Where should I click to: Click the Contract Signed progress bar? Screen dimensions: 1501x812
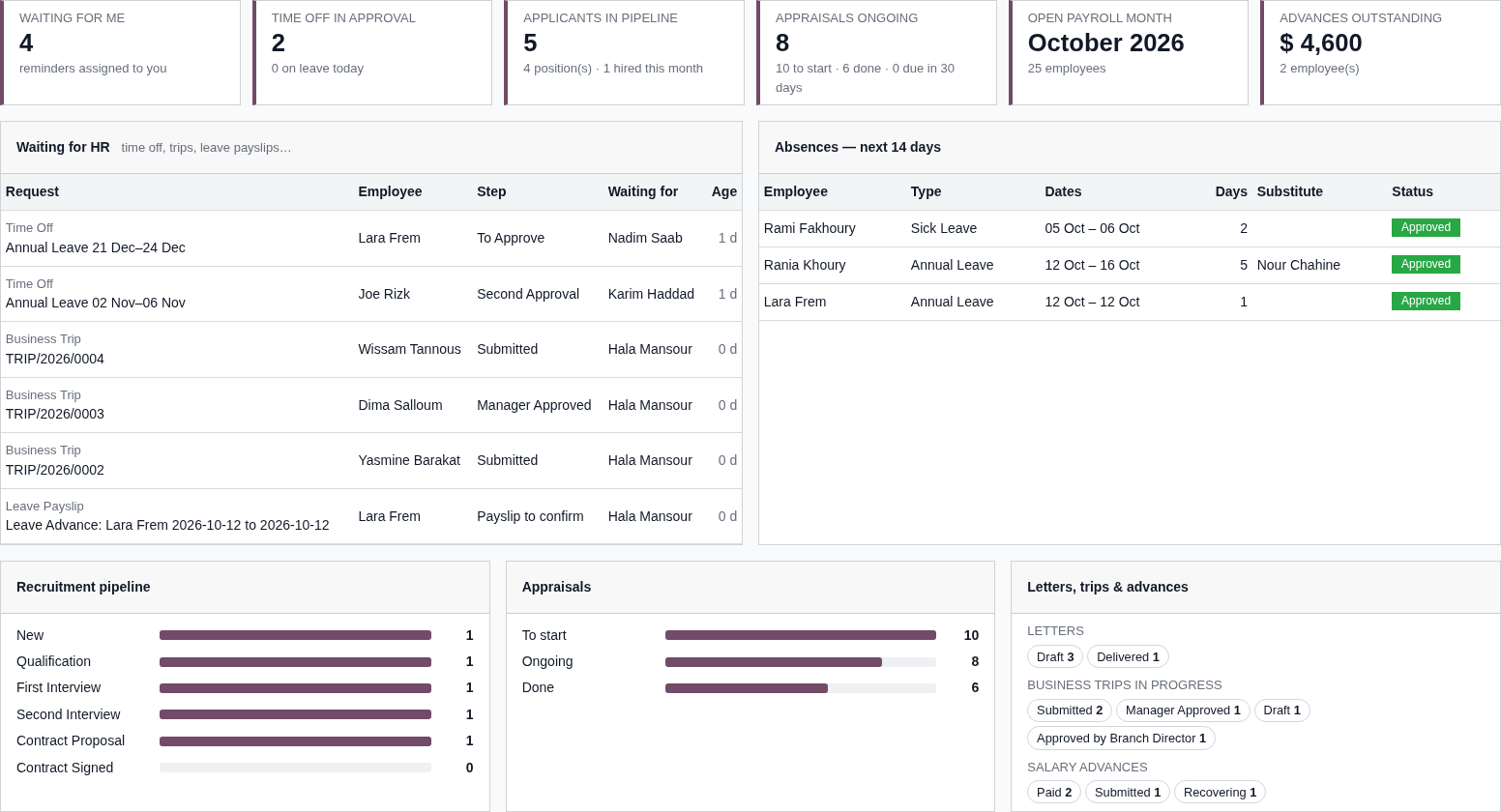click(295, 768)
